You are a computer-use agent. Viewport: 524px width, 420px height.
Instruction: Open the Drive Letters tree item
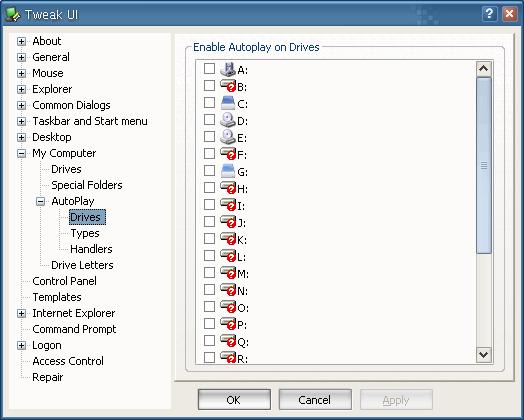point(82,265)
